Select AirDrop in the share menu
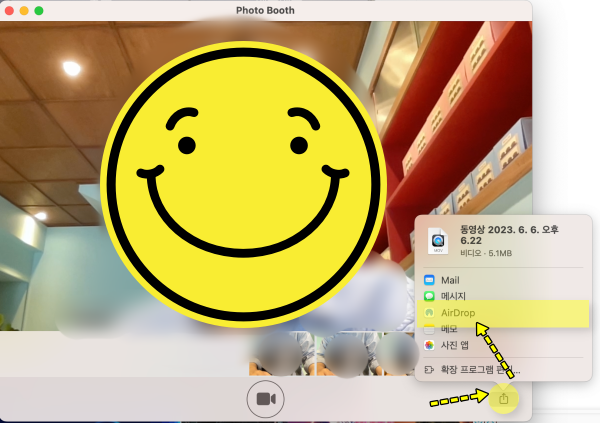The width and height of the screenshot is (600, 423). pyautogui.click(x=503, y=313)
